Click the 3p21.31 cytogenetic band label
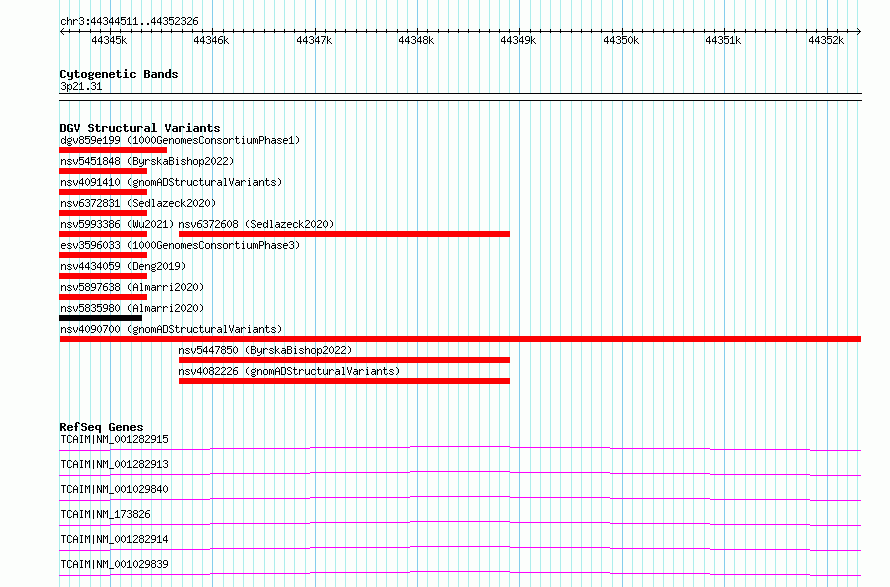Image resolution: width=890 pixels, height=587 pixels. click(x=81, y=87)
